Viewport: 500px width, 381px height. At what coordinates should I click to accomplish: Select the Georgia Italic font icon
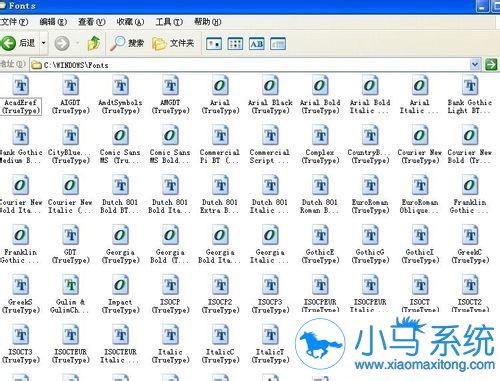(270, 235)
